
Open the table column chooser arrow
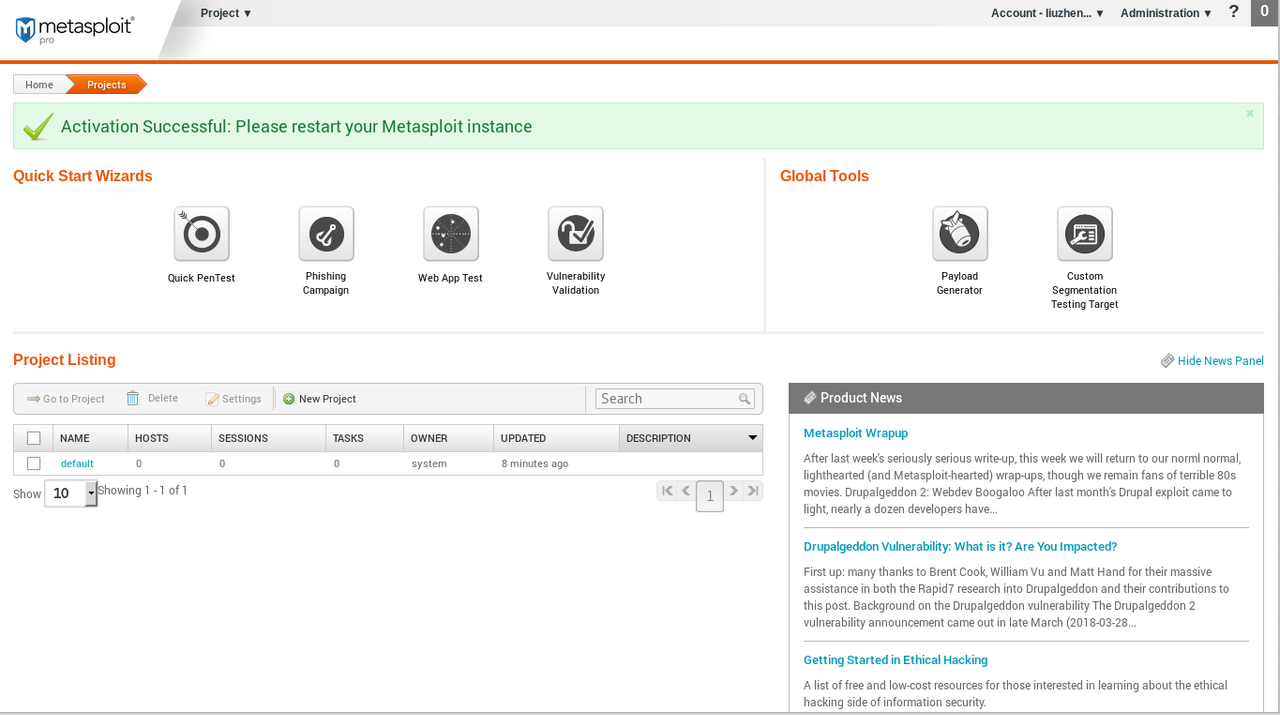point(753,438)
